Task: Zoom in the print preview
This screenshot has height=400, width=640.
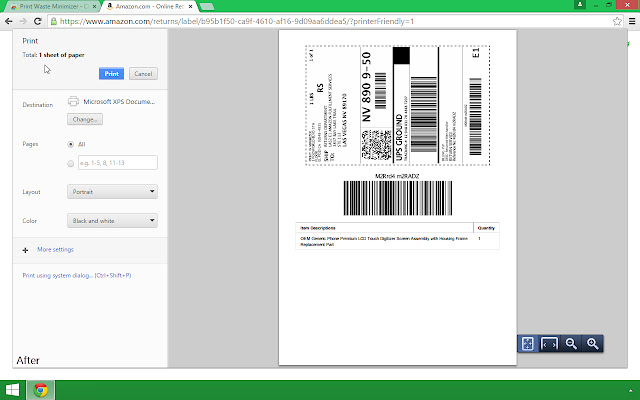Action: (593, 344)
